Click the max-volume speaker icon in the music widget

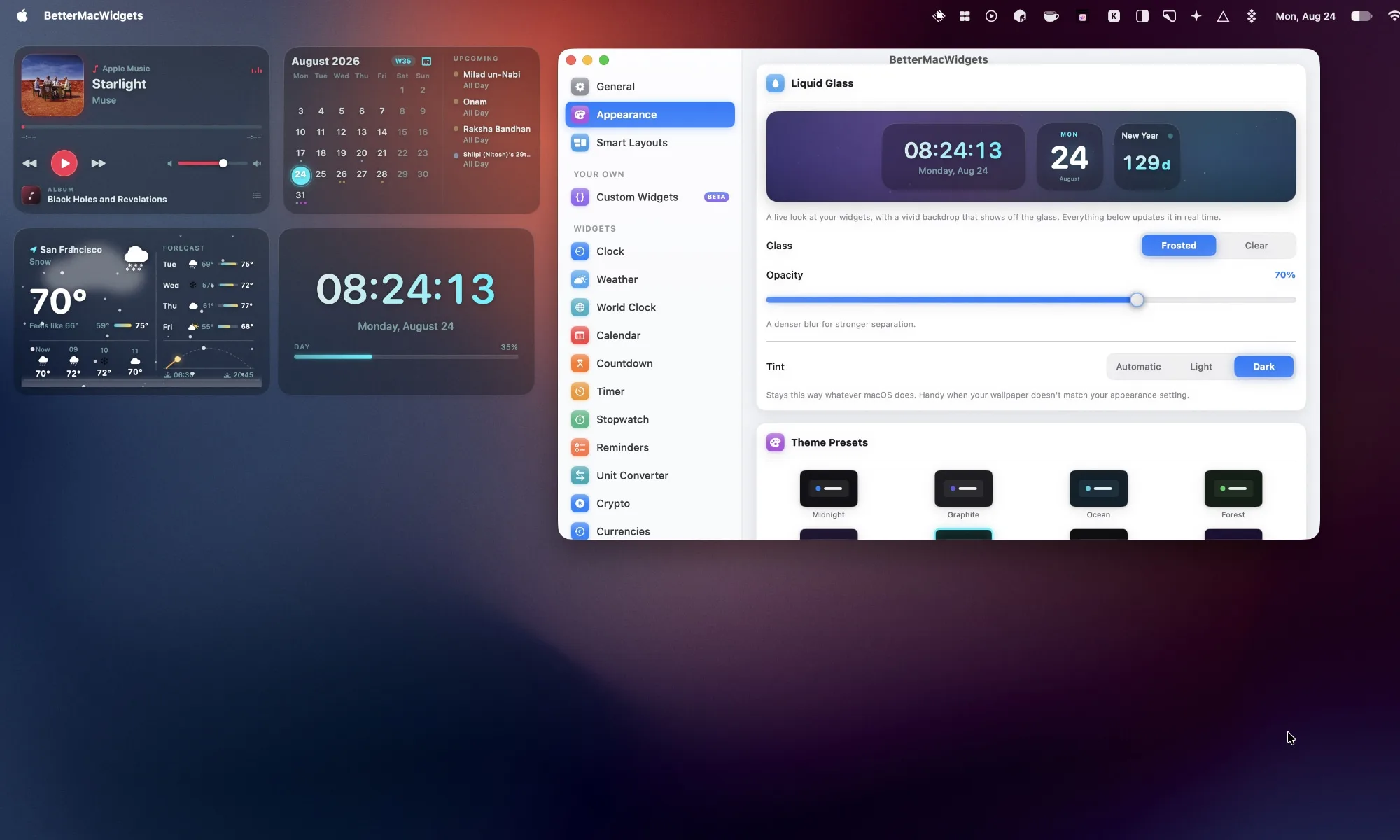(257, 164)
